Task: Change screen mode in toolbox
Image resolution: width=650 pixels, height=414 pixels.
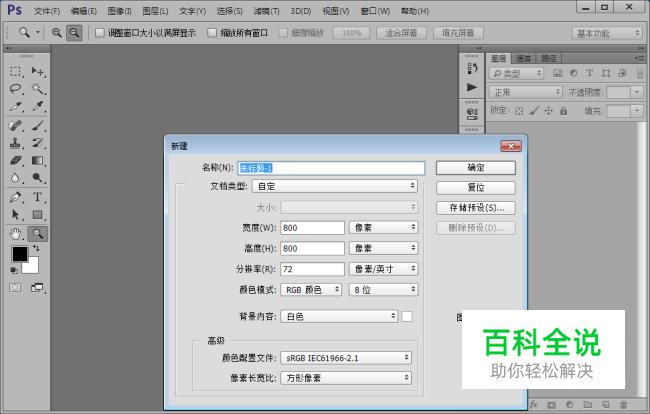Action: point(37,287)
